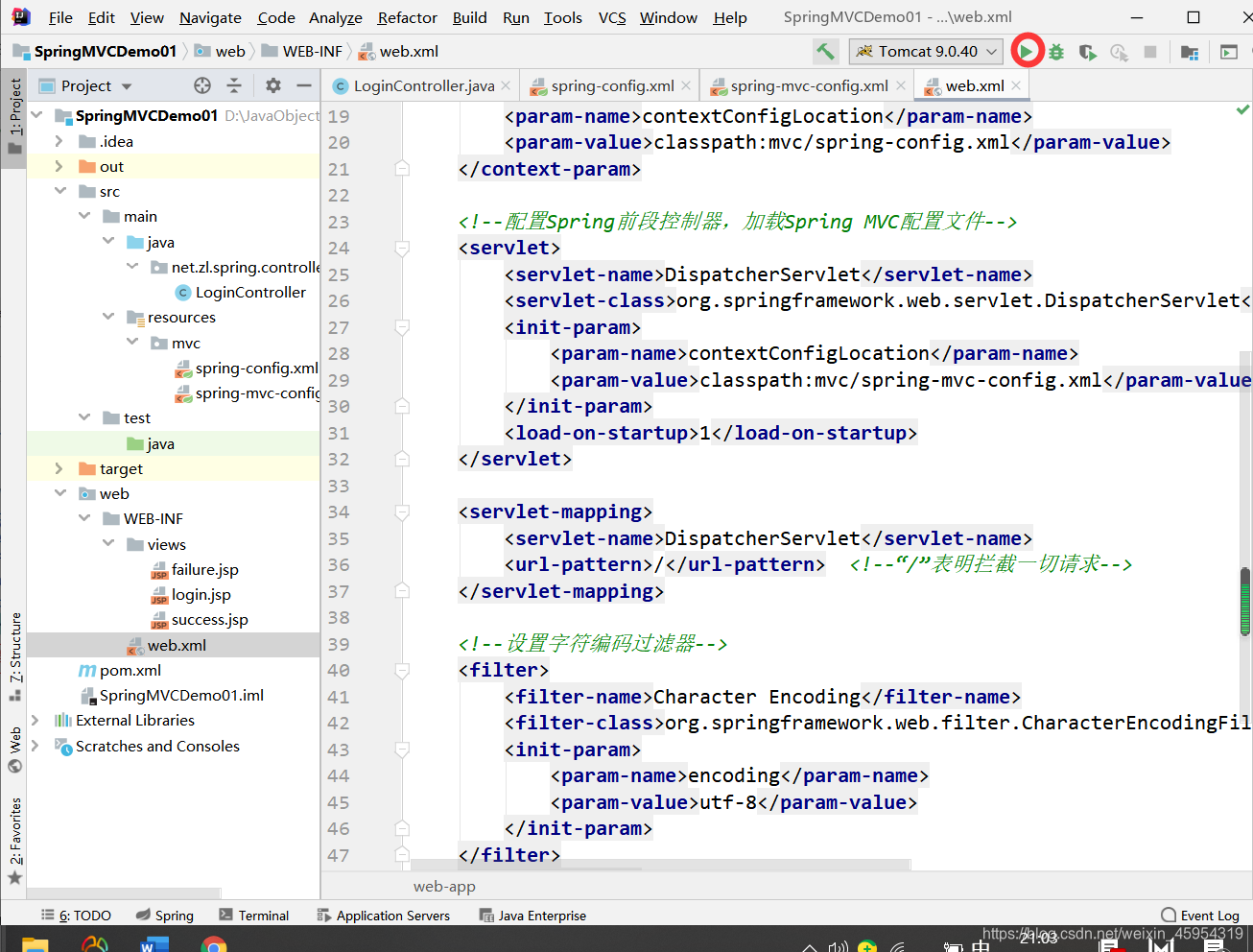Click the green inspection checkmark indicator
The image size is (1253, 952).
coord(1242,110)
